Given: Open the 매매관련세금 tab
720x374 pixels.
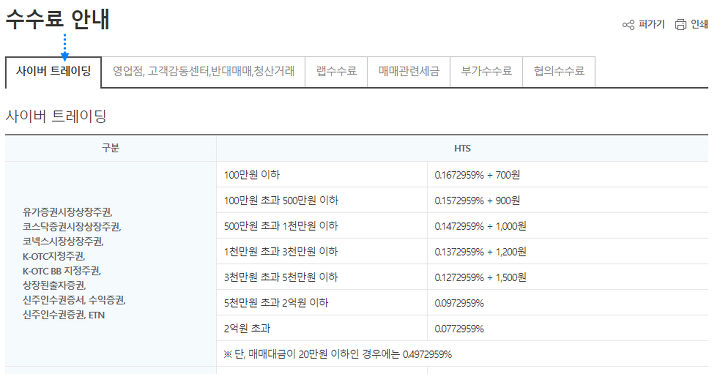Looking at the screenshot, I should click(409, 71).
